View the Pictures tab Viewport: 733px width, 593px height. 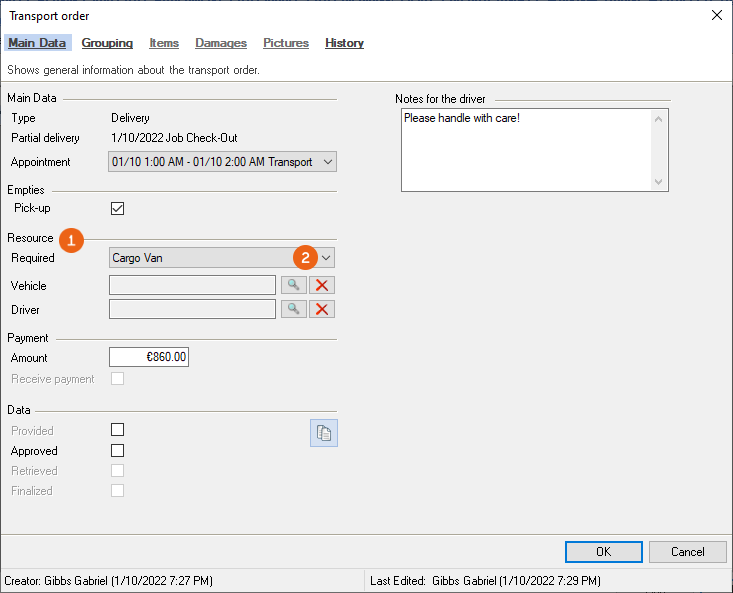[x=286, y=43]
